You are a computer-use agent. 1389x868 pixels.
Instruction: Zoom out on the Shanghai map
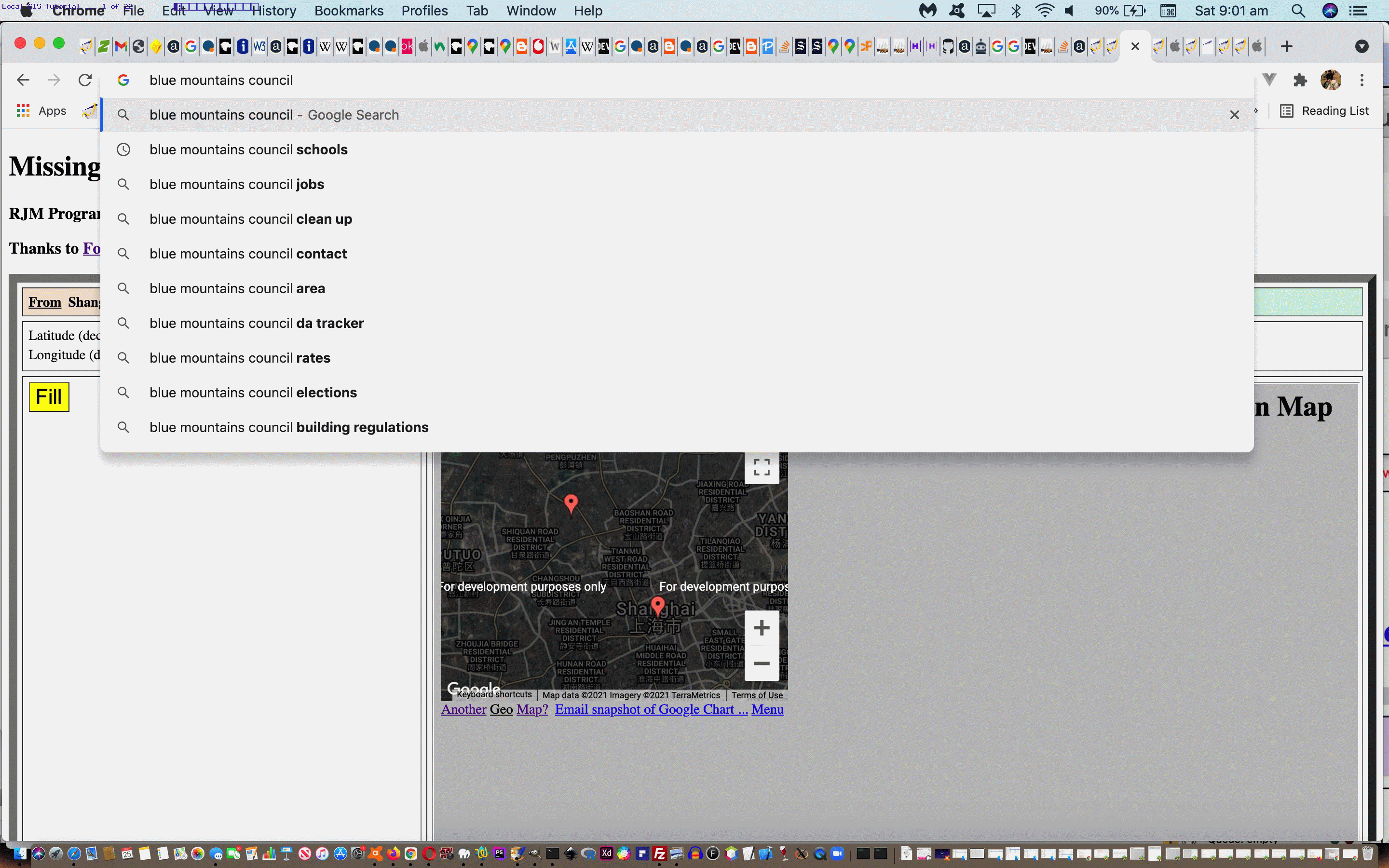pyautogui.click(x=762, y=663)
